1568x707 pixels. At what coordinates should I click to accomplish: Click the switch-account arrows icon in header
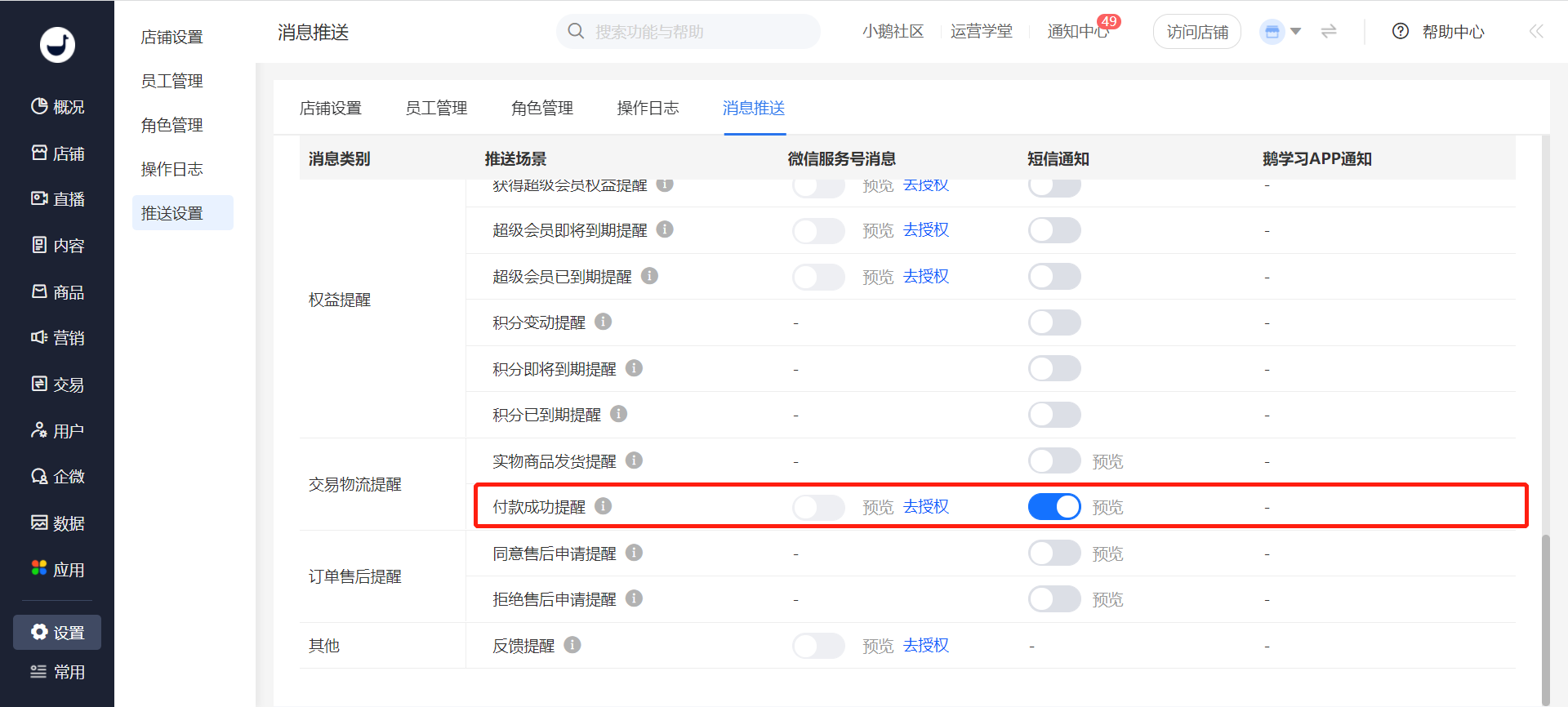pos(1329,31)
